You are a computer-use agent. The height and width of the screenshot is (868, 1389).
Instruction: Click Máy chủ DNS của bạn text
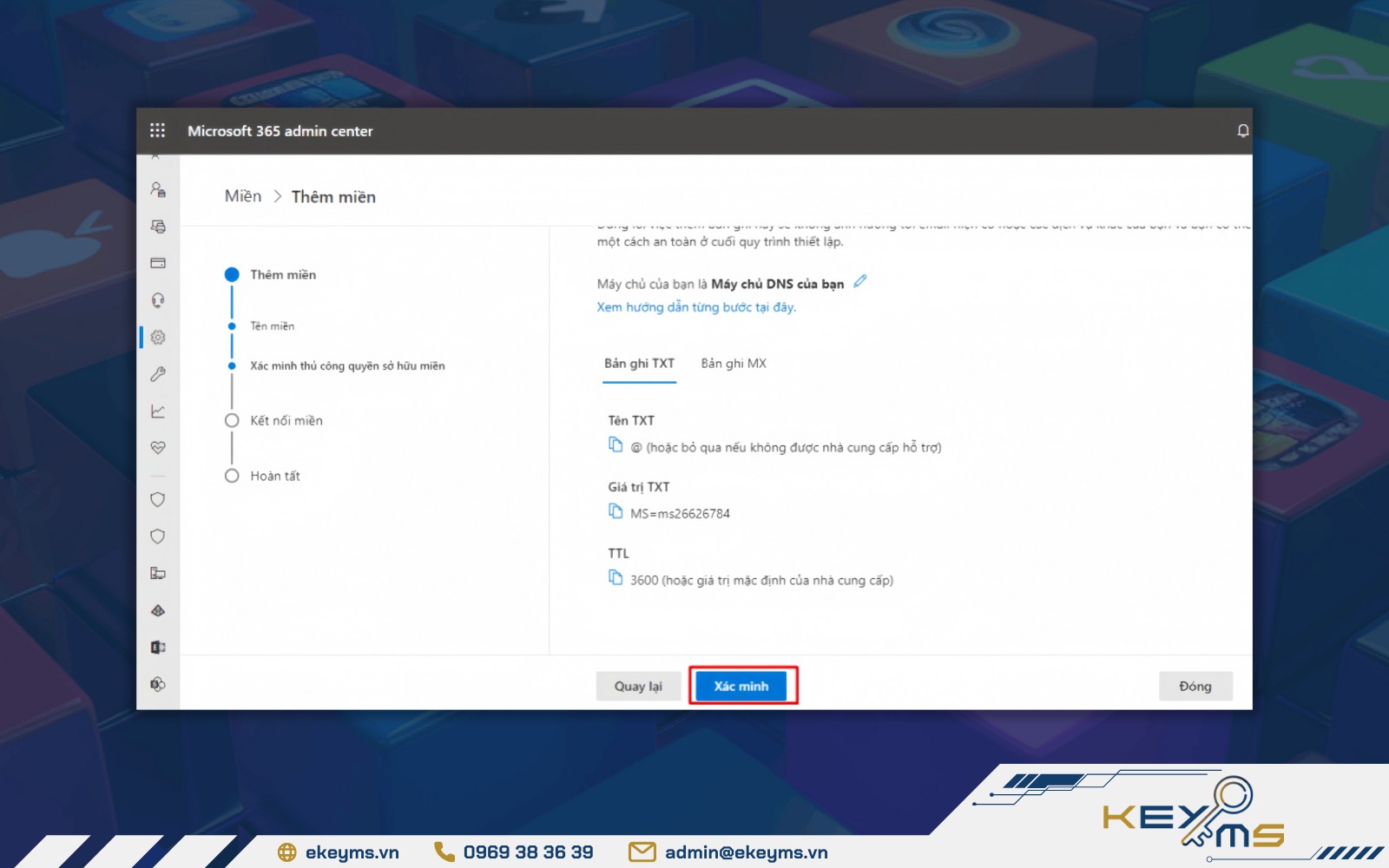point(778,284)
